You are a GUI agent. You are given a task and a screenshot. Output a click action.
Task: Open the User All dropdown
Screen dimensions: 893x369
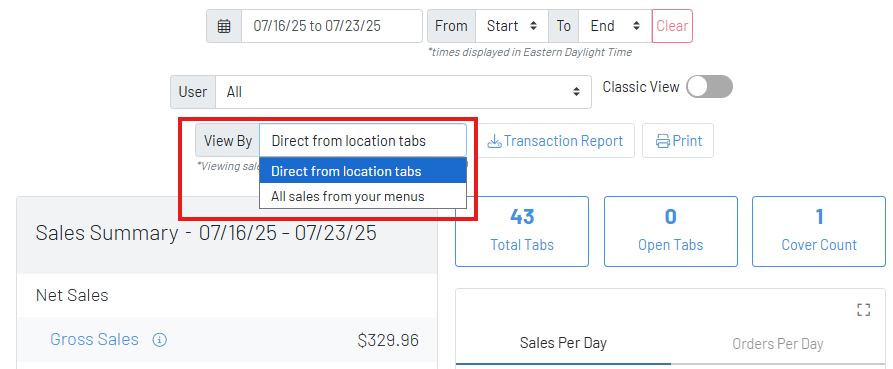[x=403, y=92]
